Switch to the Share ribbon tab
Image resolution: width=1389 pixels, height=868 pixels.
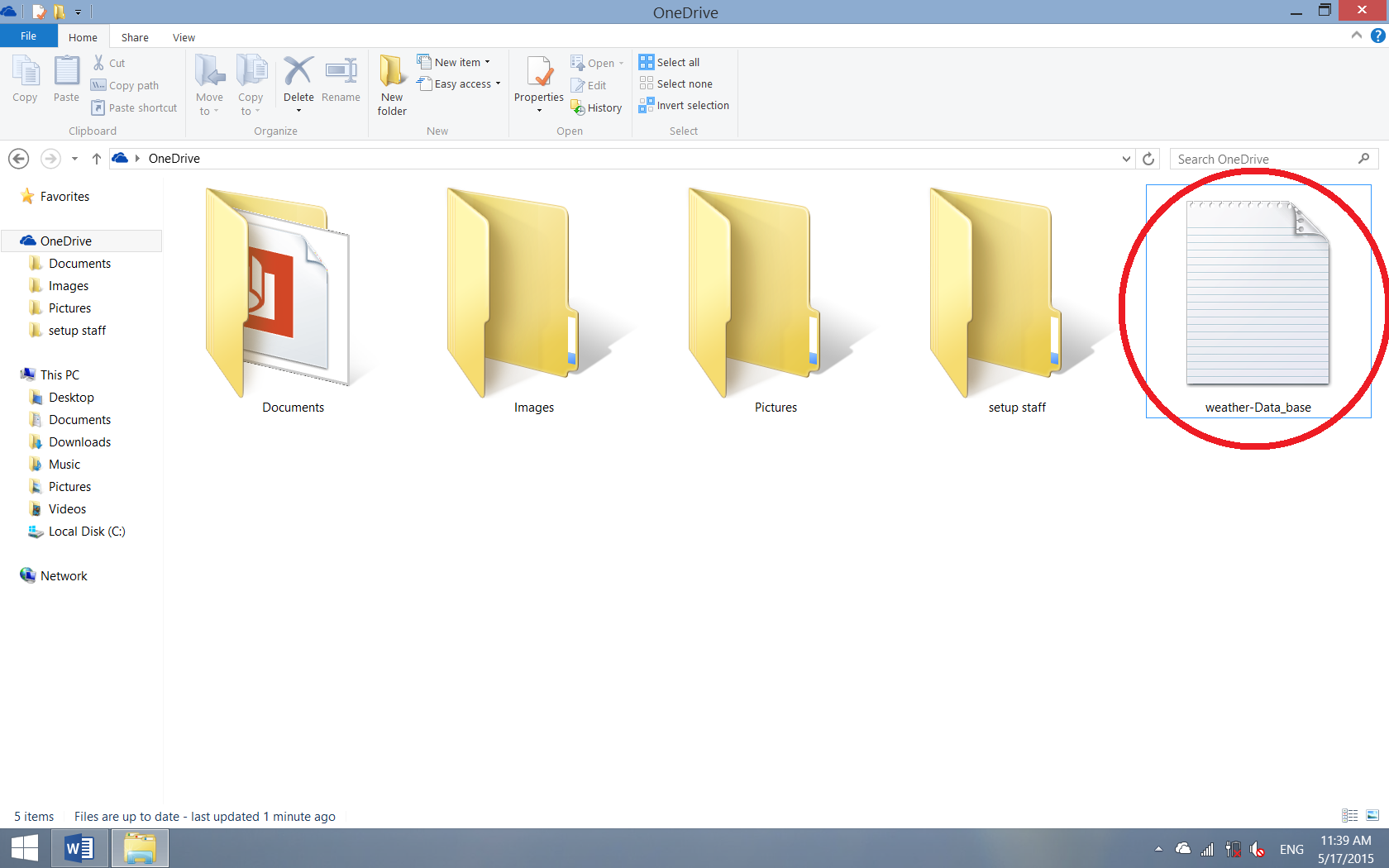coord(135,37)
